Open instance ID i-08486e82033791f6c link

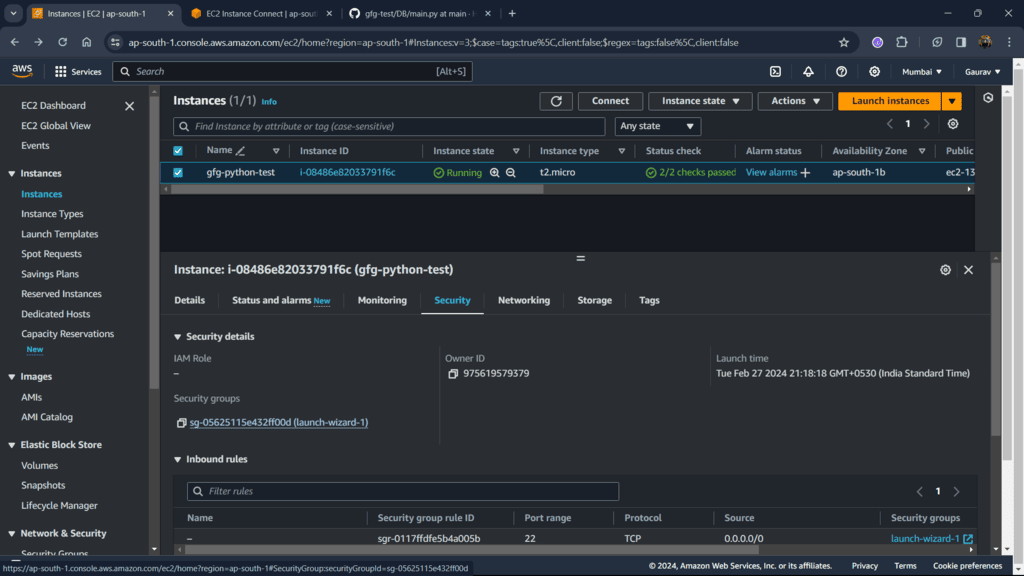[x=347, y=172]
